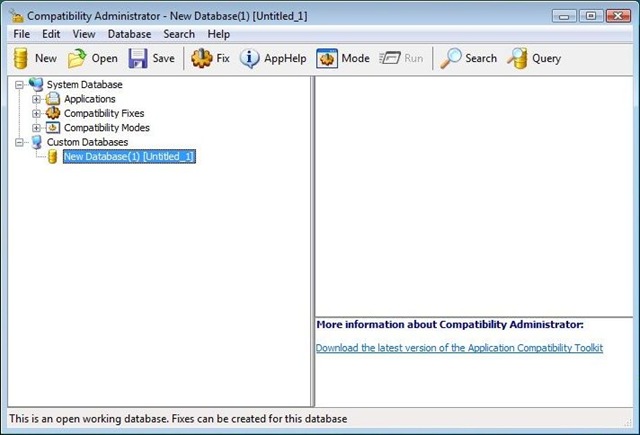
Task: Click the Run toolbar icon
Action: 390,58
